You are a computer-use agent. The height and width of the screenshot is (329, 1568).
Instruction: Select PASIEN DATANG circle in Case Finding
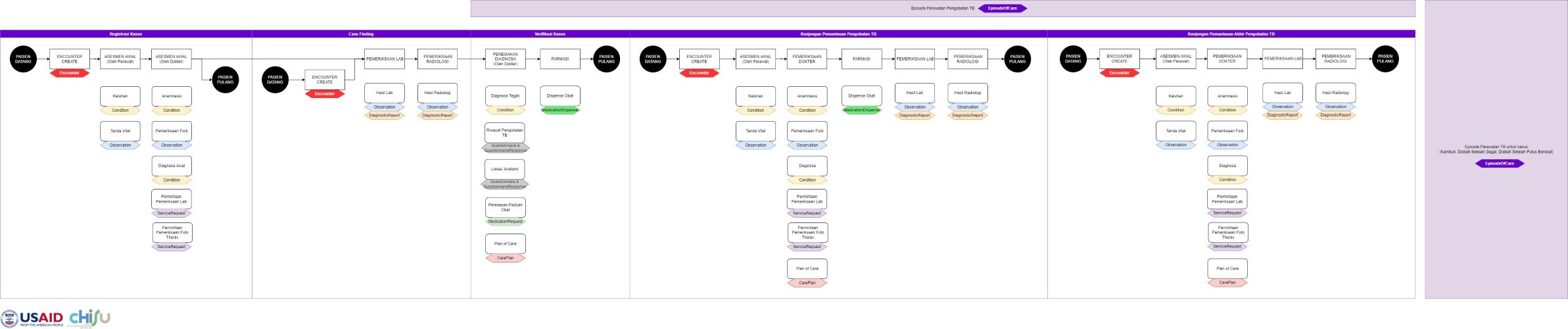point(275,80)
